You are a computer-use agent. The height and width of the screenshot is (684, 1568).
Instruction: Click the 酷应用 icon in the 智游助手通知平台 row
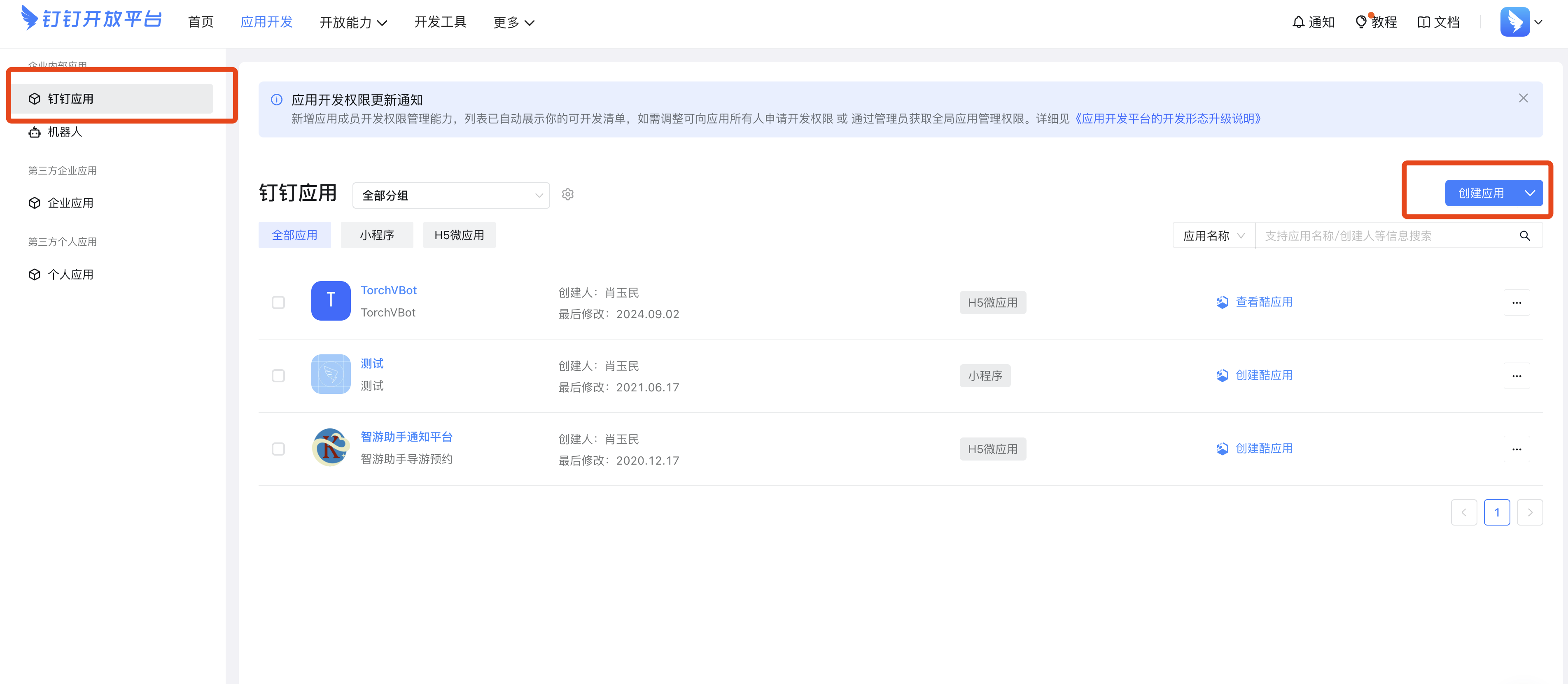pyautogui.click(x=1222, y=449)
